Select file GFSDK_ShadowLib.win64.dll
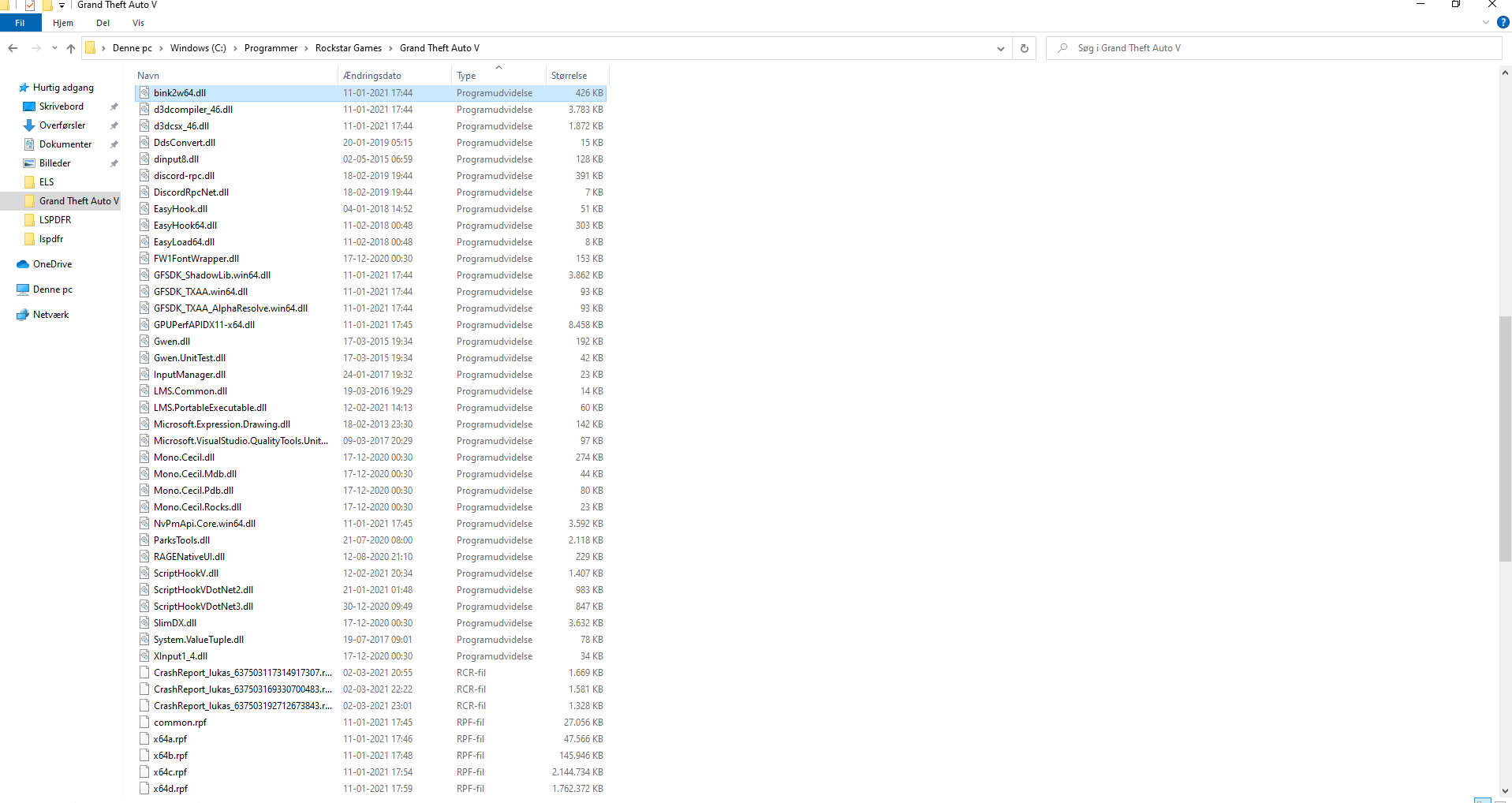1512x803 pixels. tap(371, 275)
